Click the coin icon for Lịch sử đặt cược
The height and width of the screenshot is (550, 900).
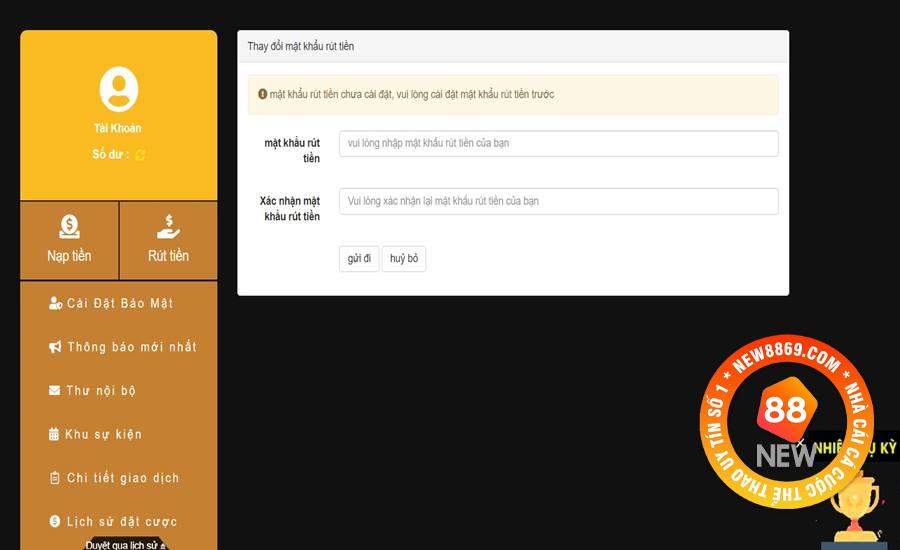pos(55,521)
